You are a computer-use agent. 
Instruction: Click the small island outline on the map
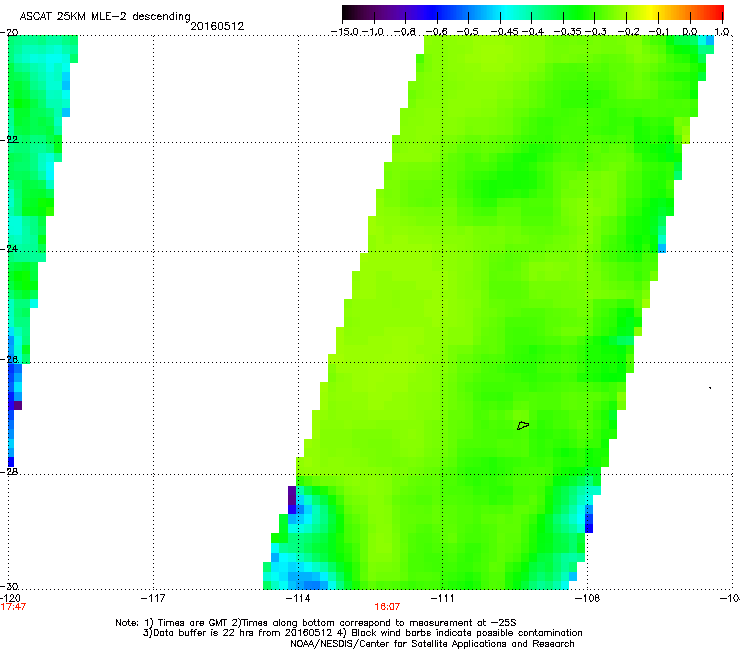523,425
